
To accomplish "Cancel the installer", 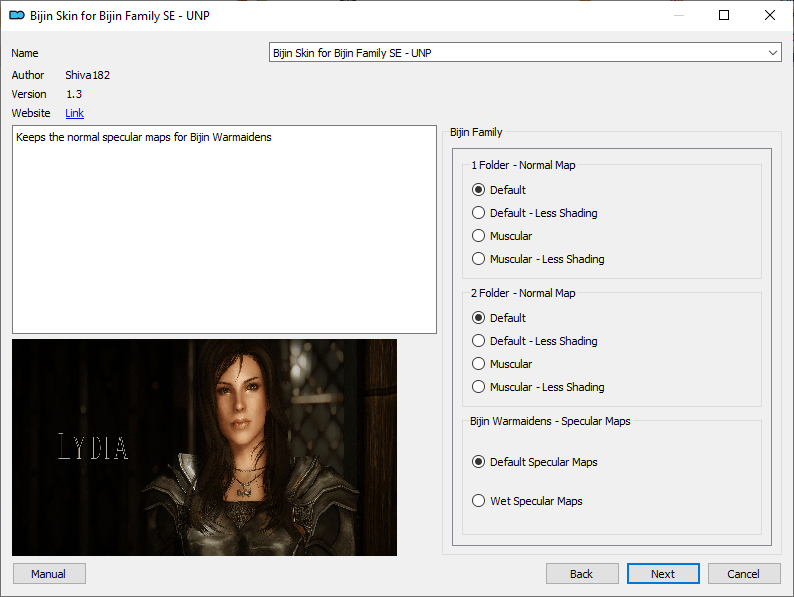I will (744, 574).
